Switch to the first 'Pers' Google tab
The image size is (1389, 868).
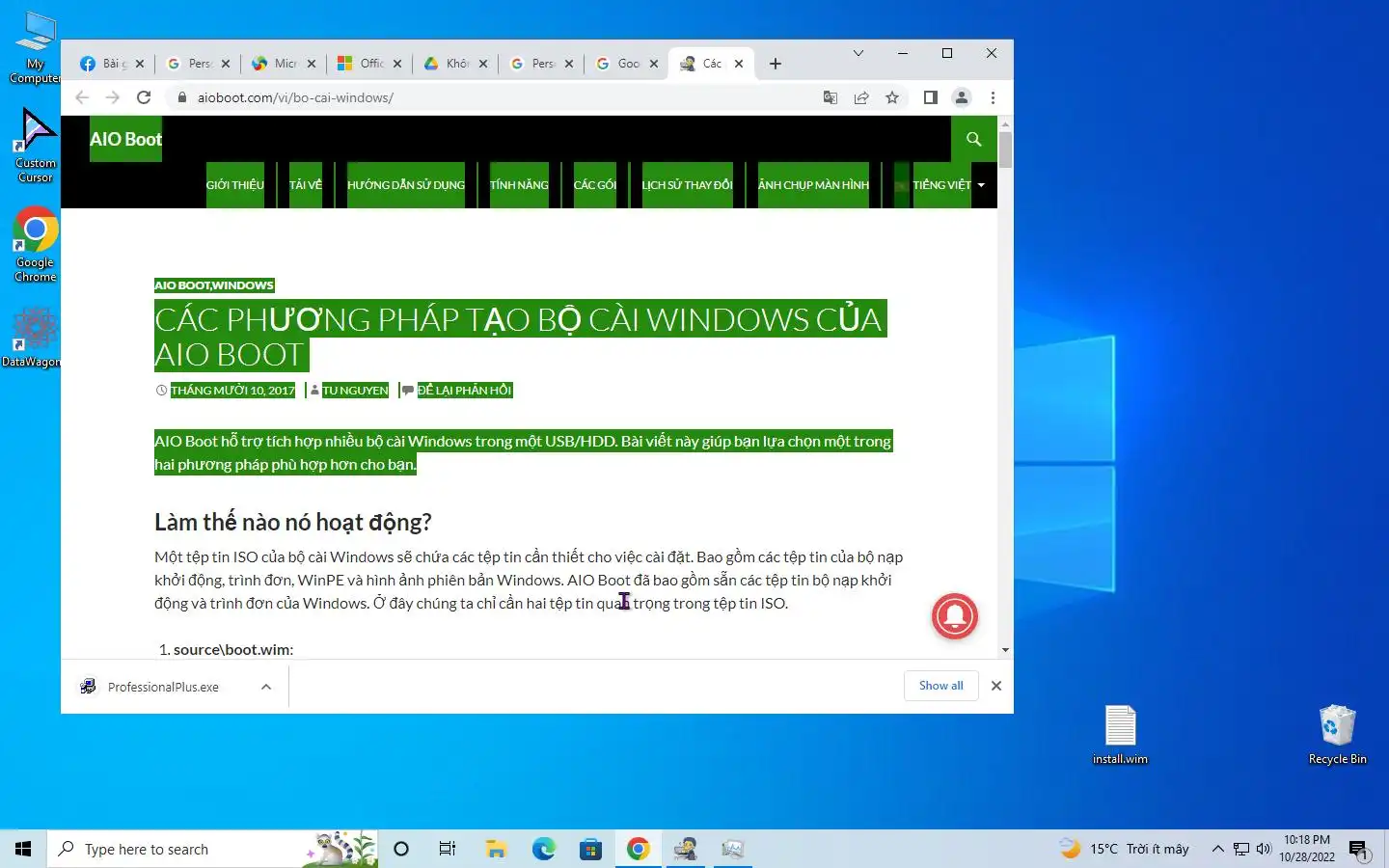(x=198, y=64)
